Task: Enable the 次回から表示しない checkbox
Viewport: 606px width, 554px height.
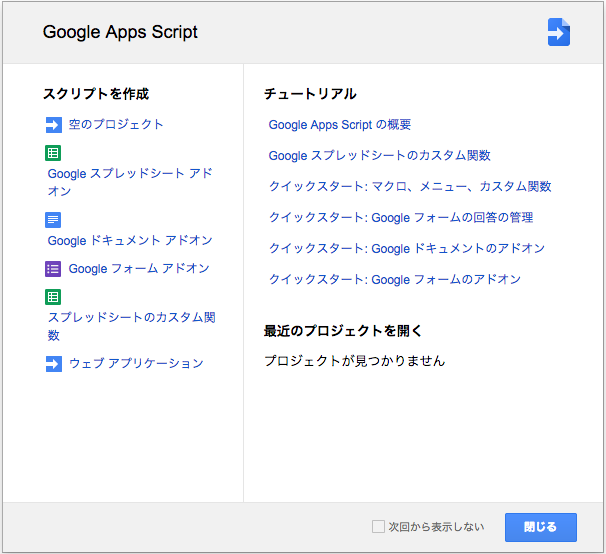Action: pyautogui.click(x=378, y=527)
